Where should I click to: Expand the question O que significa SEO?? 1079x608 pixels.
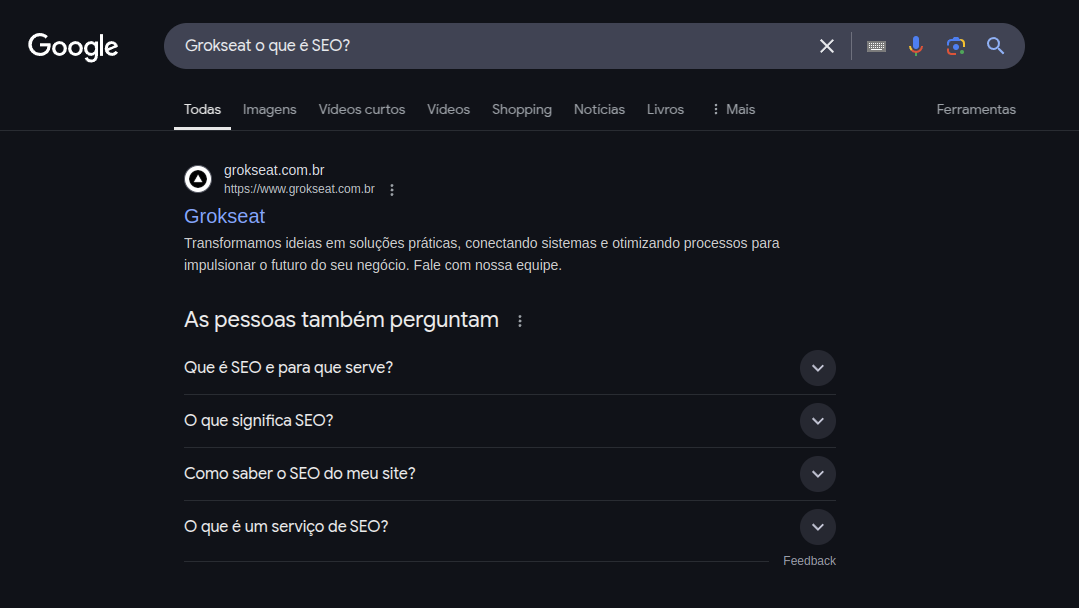click(817, 421)
